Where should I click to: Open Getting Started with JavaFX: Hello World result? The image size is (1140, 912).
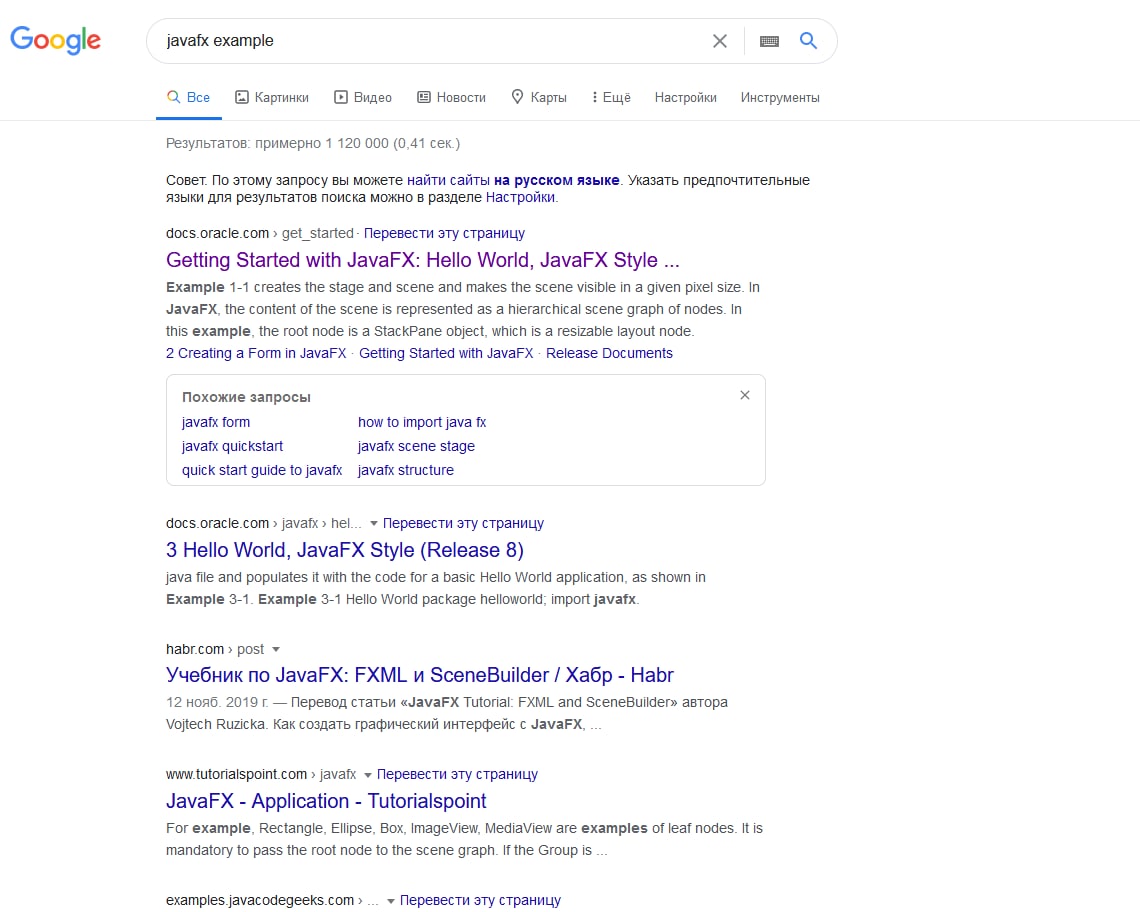[422, 260]
